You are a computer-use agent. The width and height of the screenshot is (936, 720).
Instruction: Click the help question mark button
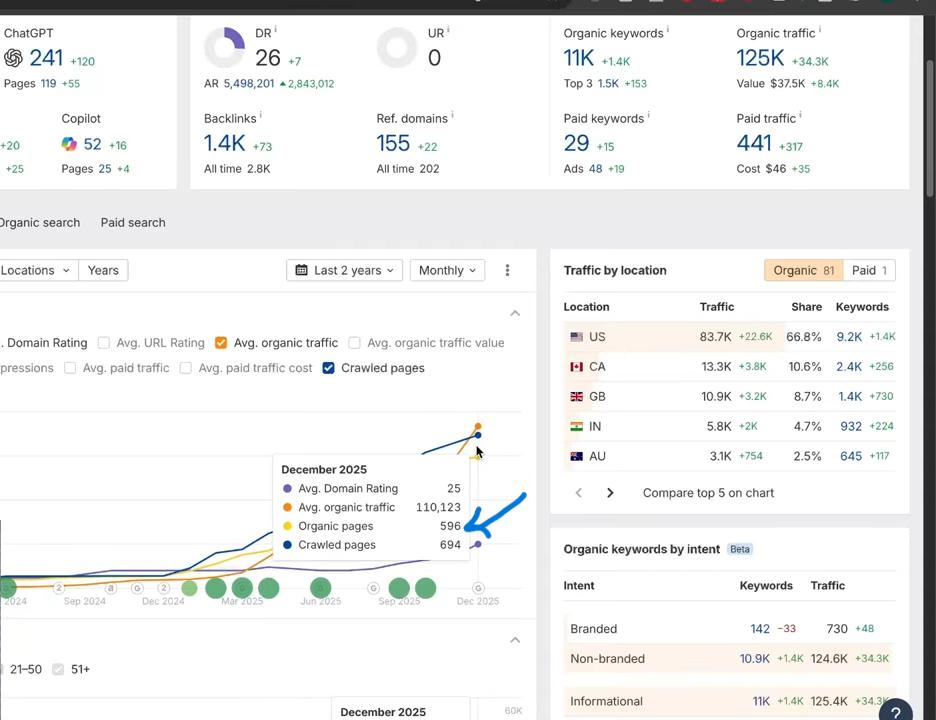pyautogui.click(x=895, y=711)
